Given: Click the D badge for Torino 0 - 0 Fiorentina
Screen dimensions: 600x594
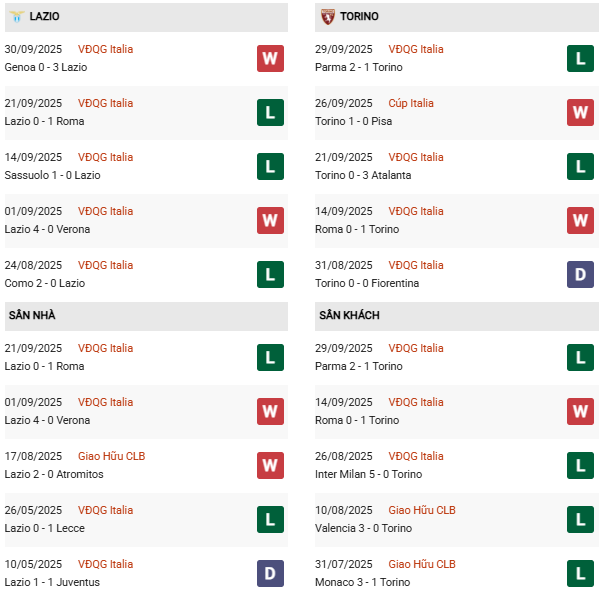Looking at the screenshot, I should coord(580,274).
